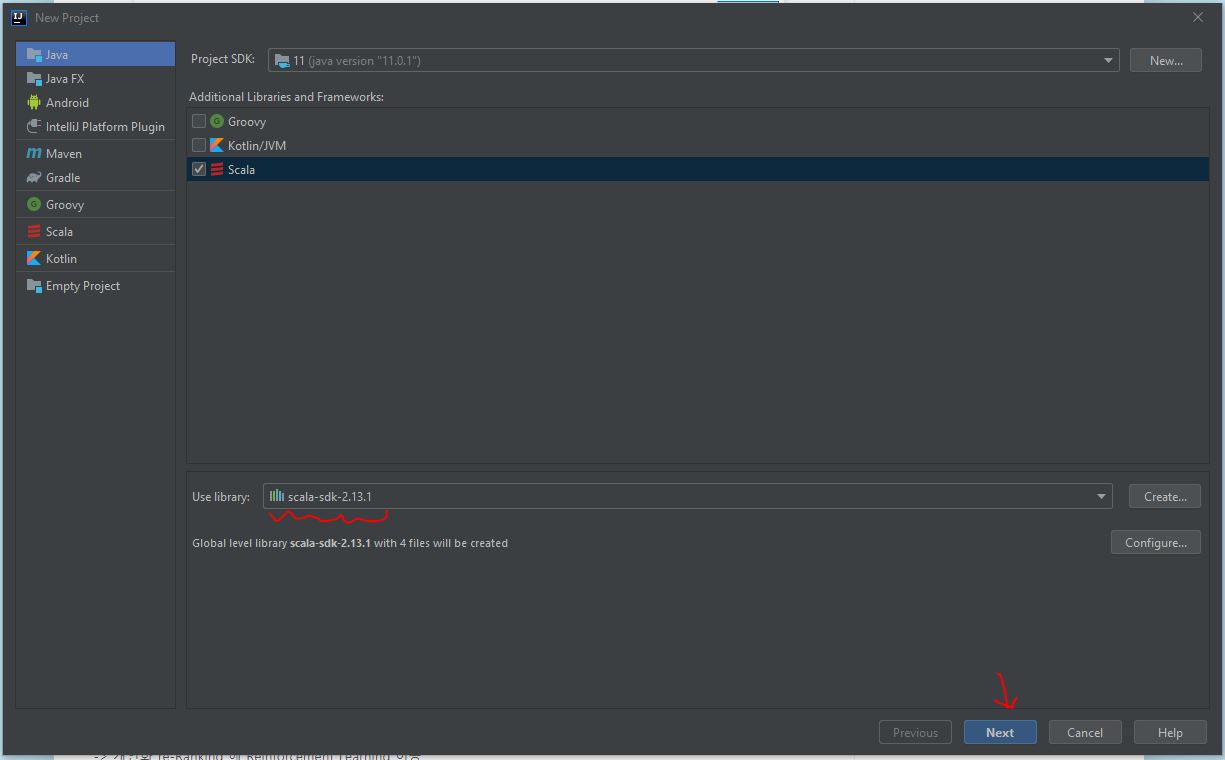Image resolution: width=1225 pixels, height=760 pixels.
Task: Enable the Kotlin/JVM framework checkbox
Action: pos(199,146)
